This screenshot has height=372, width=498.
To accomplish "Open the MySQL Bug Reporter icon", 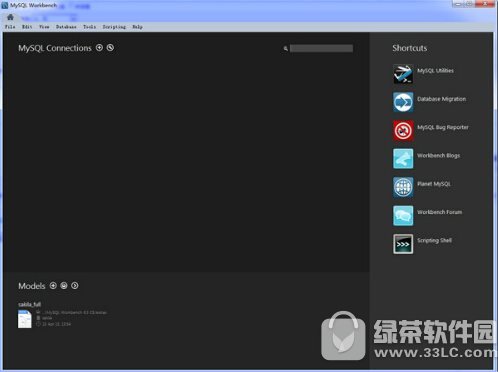I will 403,130.
